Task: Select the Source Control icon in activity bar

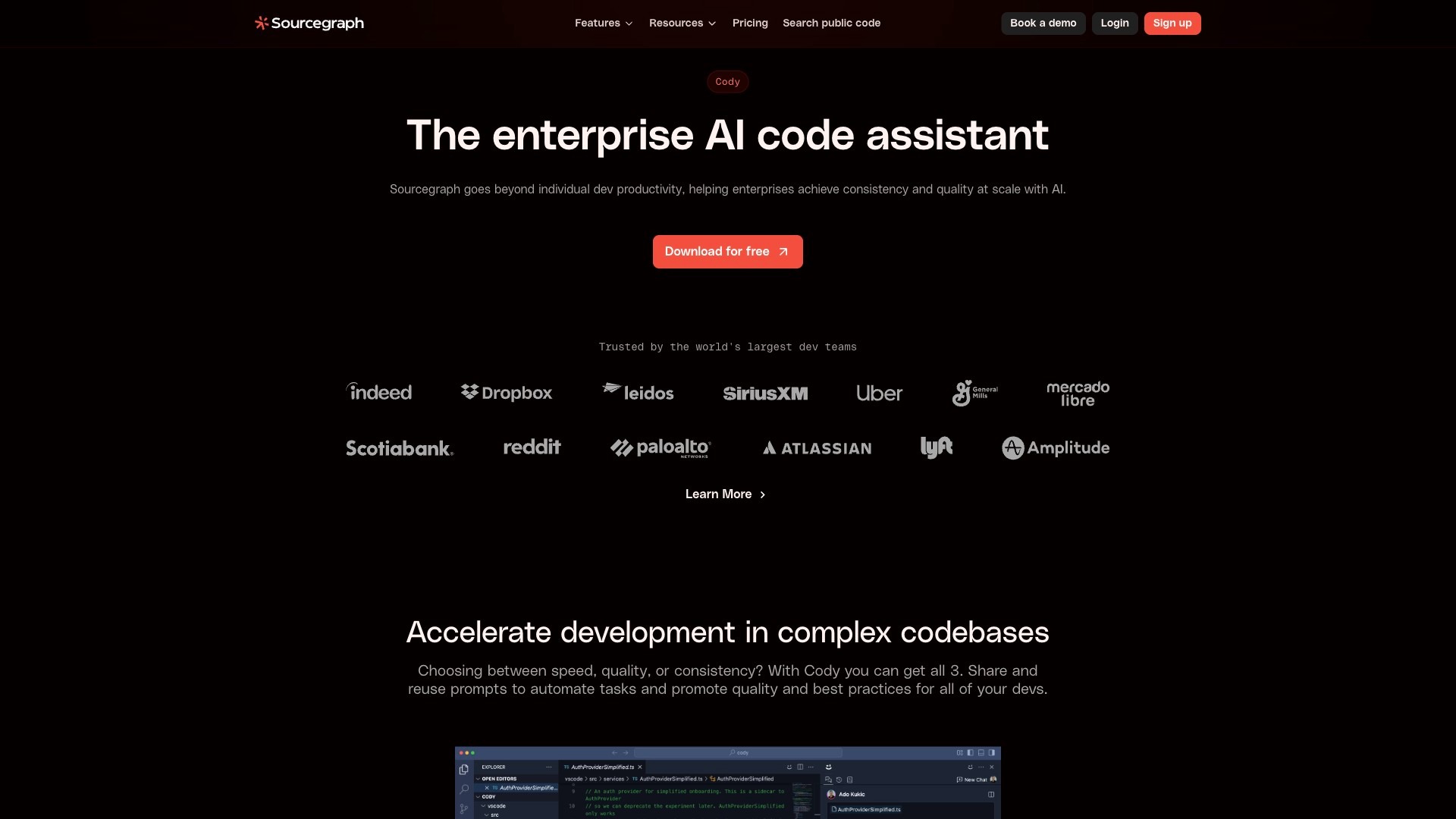Action: pos(464,809)
